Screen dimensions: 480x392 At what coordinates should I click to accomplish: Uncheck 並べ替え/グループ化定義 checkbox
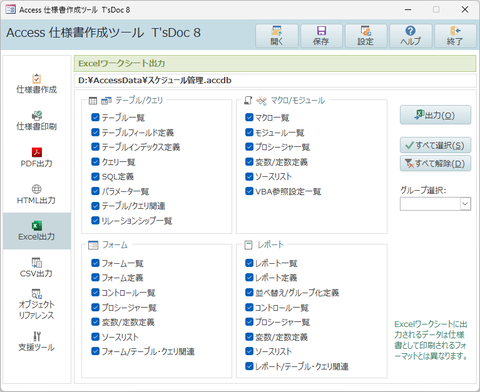pyautogui.click(x=249, y=293)
